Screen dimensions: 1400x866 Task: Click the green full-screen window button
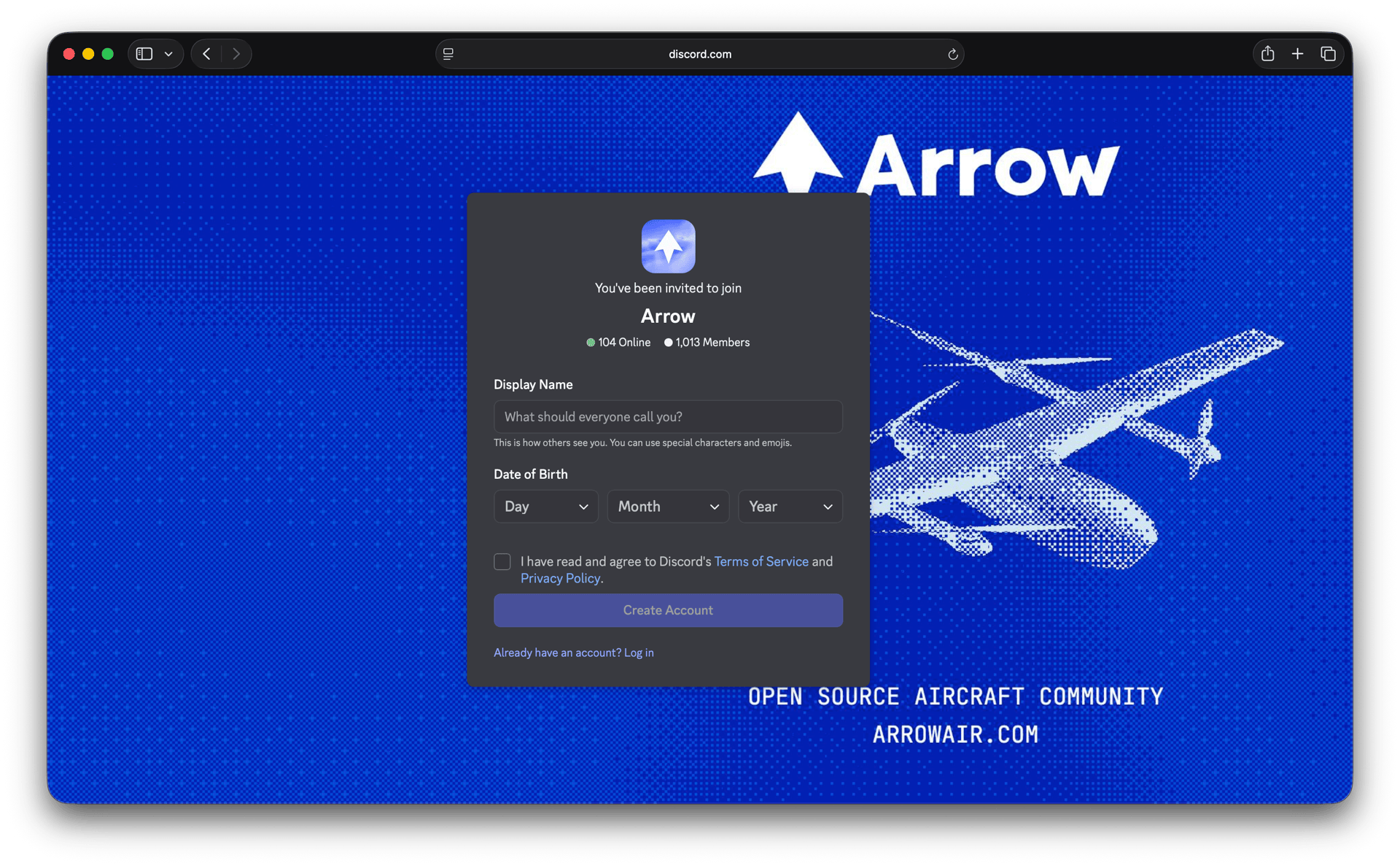click(x=108, y=54)
